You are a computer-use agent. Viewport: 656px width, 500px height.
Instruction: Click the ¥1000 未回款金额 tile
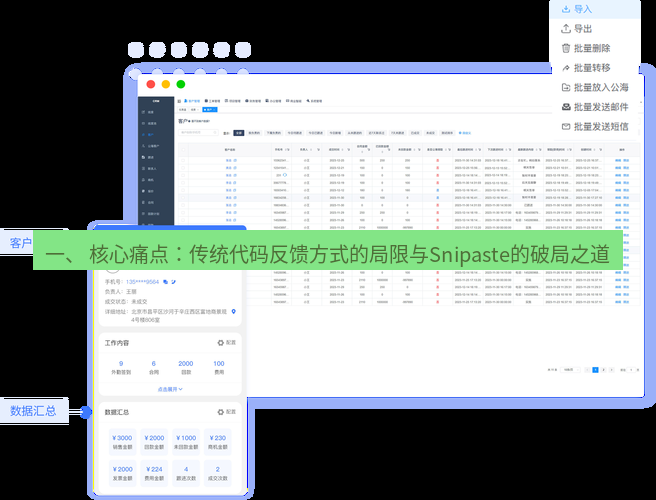click(186, 442)
